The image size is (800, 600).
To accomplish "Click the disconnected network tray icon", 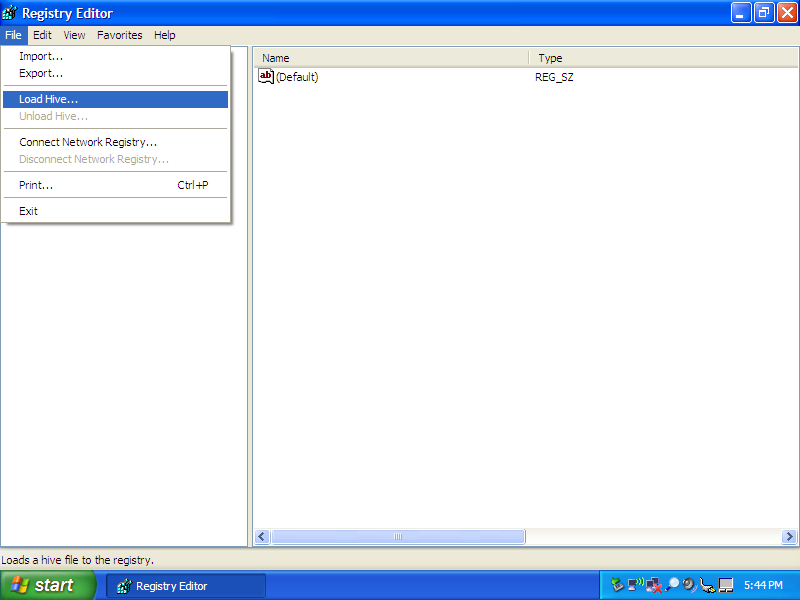I will tap(654, 585).
